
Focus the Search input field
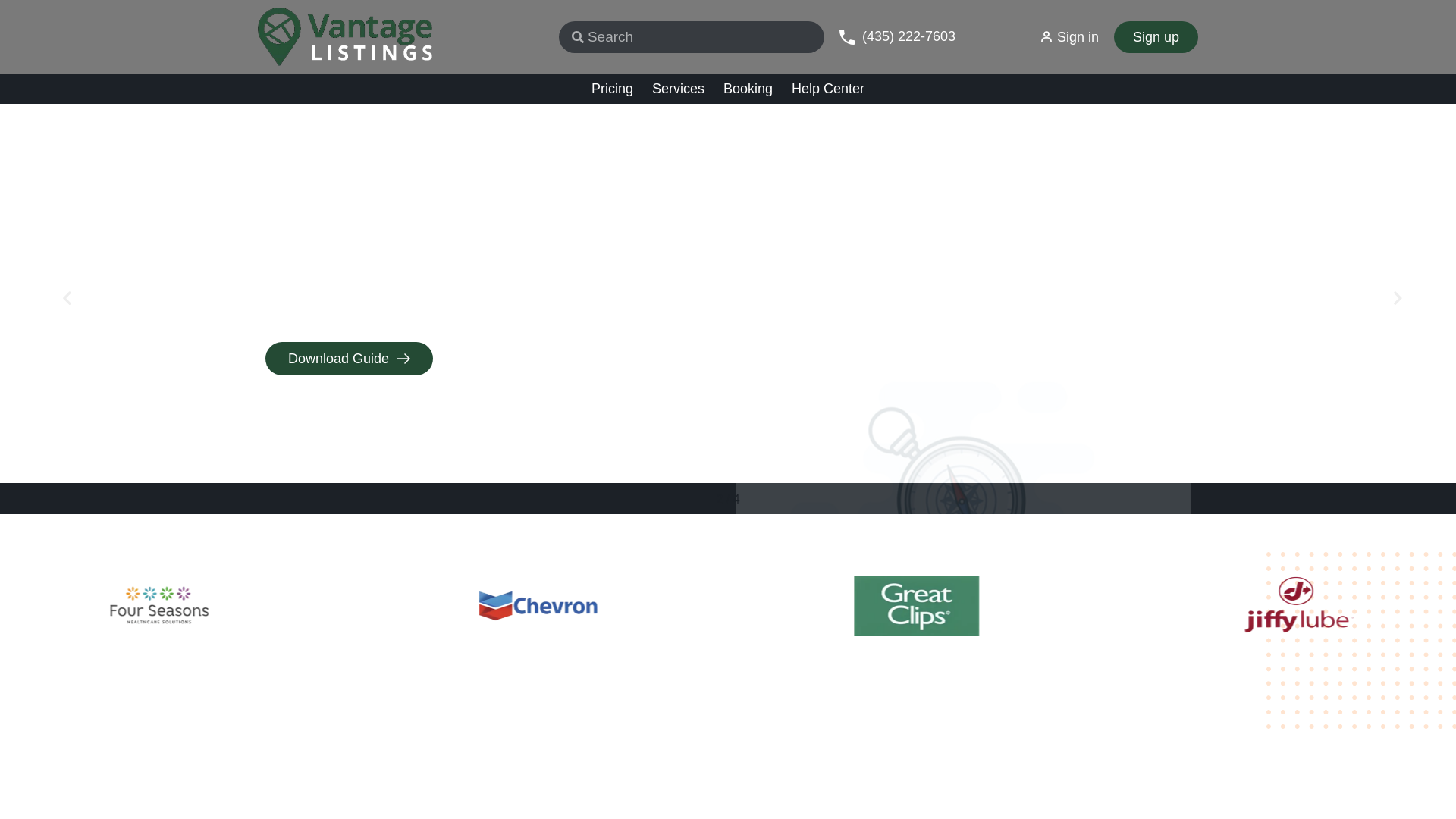pos(692,37)
